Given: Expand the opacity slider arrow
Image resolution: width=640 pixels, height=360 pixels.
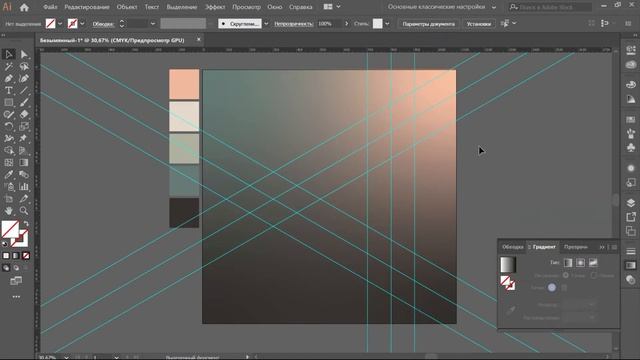Looking at the screenshot, I should pyautogui.click(x=347, y=24).
